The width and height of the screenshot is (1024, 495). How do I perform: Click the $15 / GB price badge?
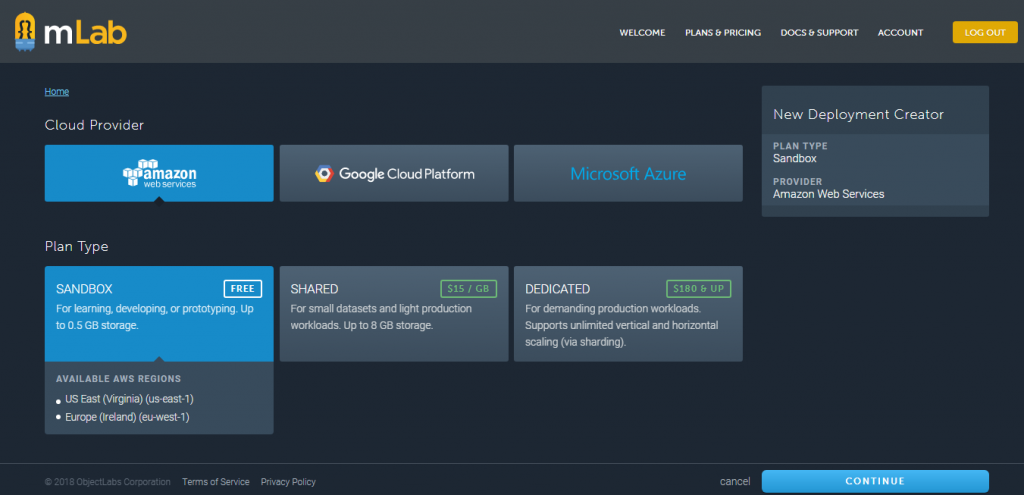point(468,289)
